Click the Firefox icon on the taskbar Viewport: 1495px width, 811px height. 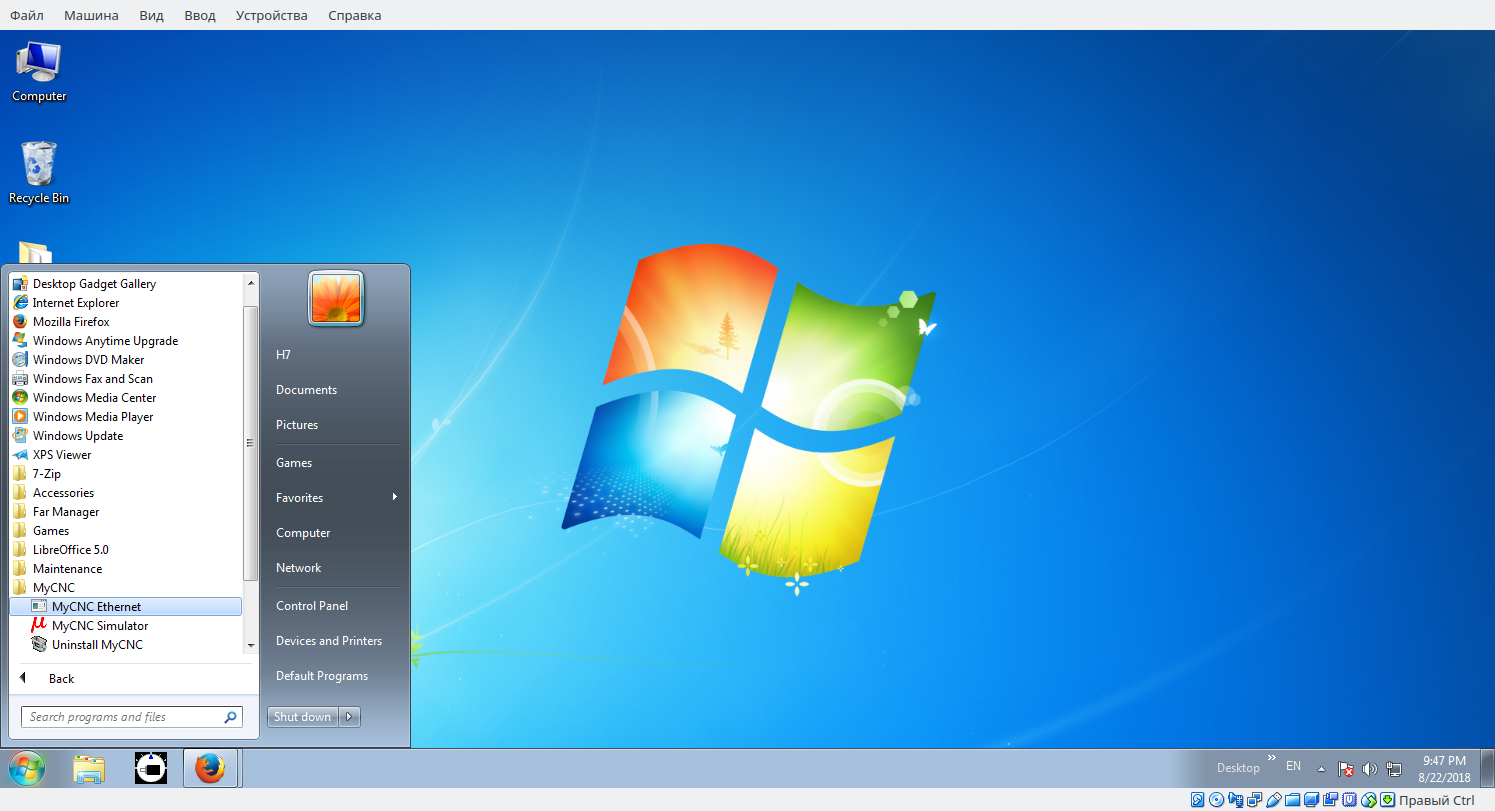(210, 768)
